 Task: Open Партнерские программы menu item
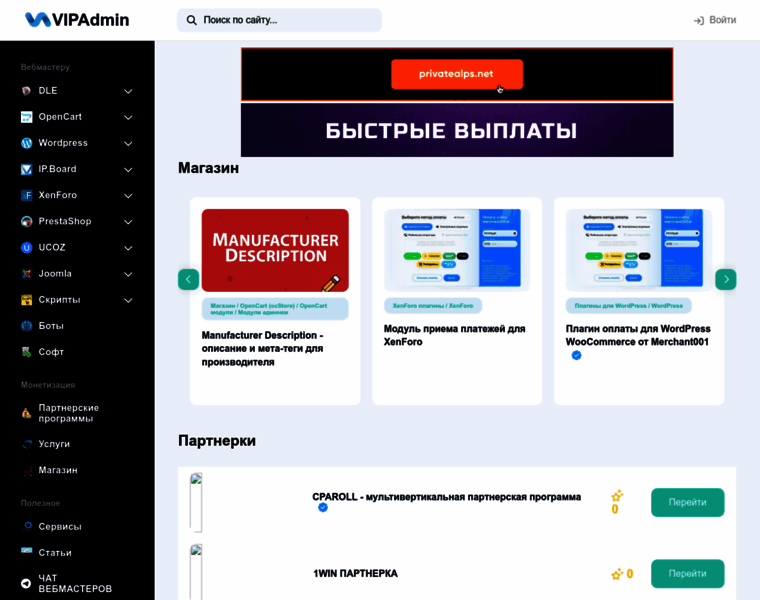pyautogui.click(x=68, y=413)
